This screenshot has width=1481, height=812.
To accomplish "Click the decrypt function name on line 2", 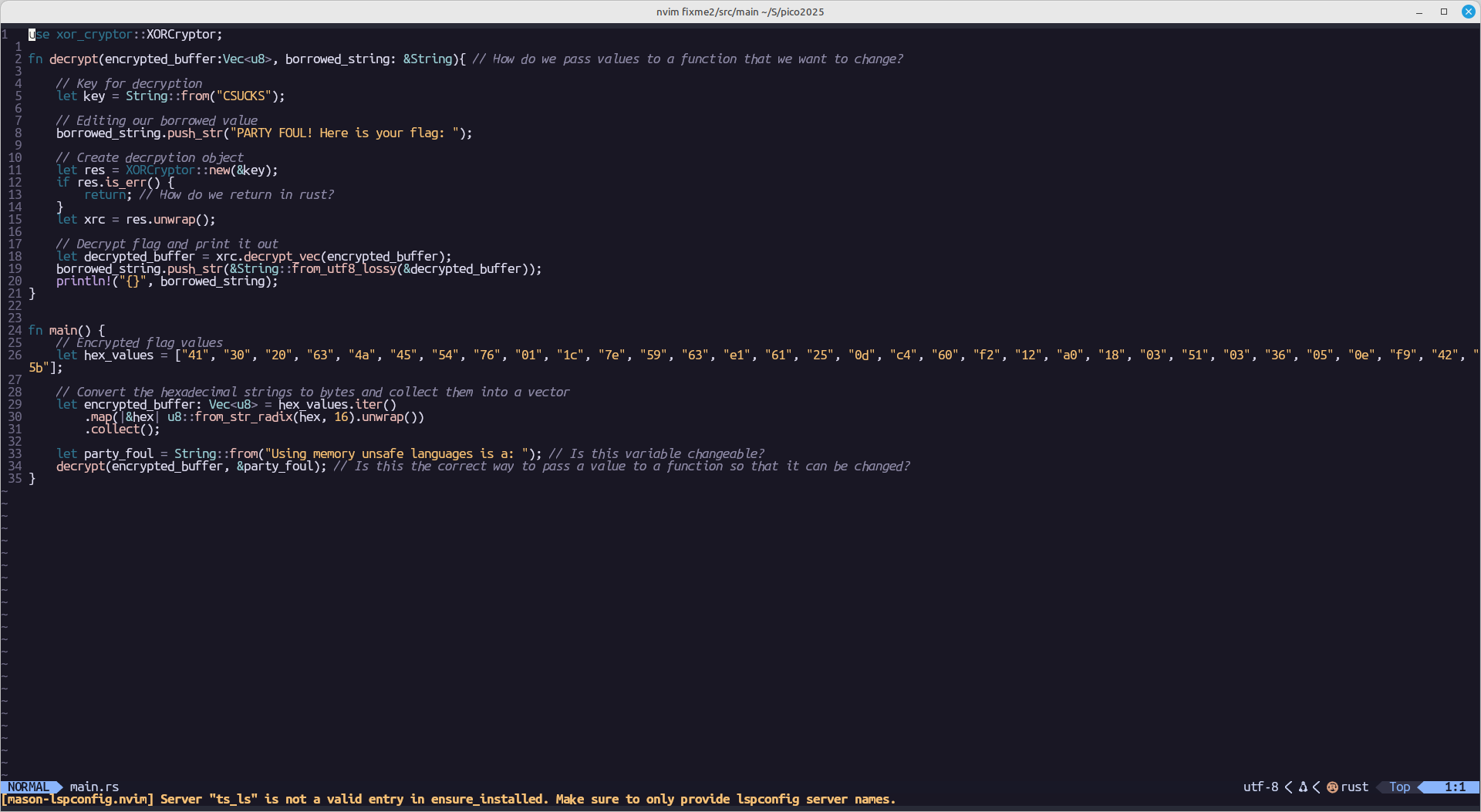I will (73, 59).
